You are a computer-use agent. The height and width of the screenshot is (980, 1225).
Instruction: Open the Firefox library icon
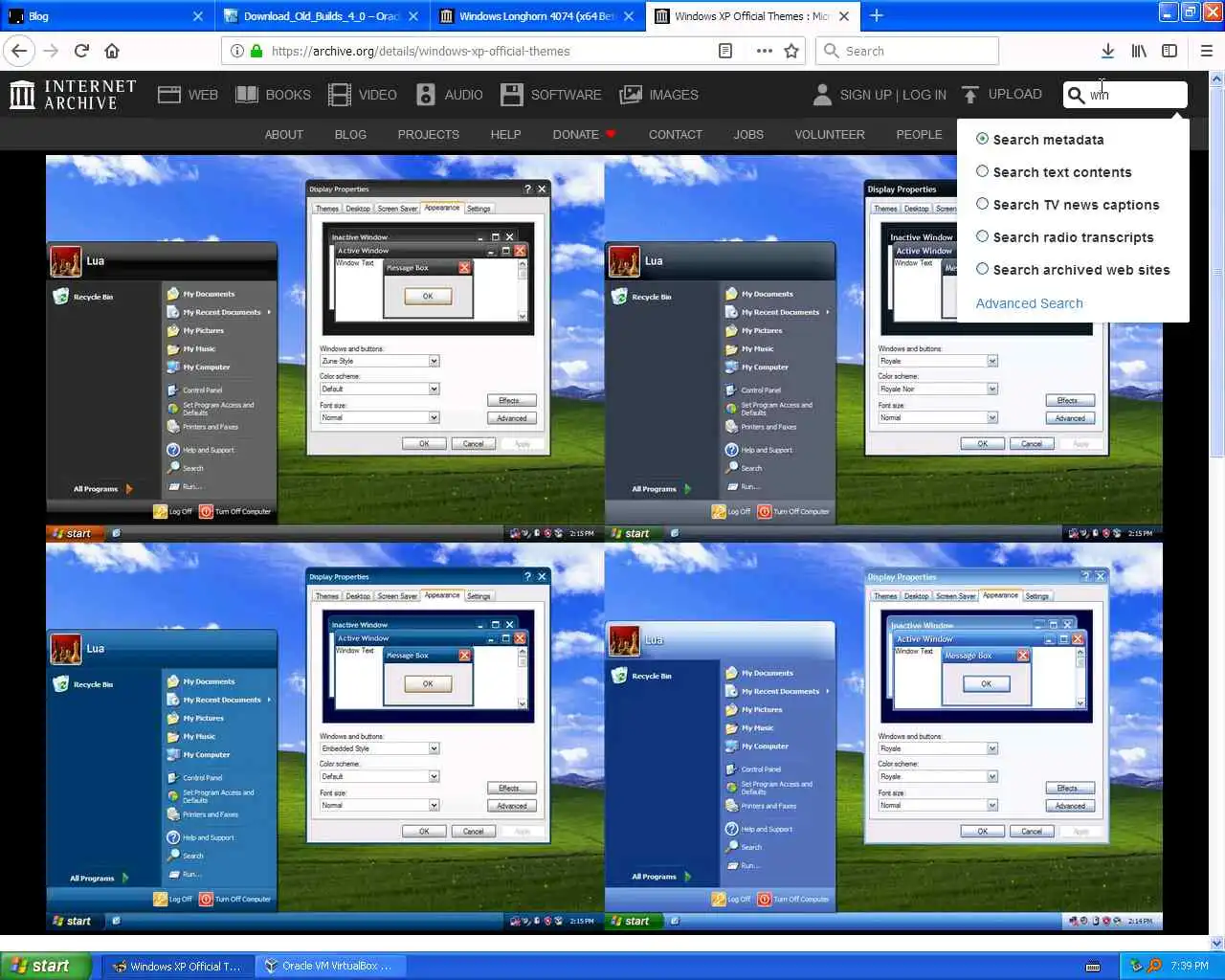point(1139,51)
